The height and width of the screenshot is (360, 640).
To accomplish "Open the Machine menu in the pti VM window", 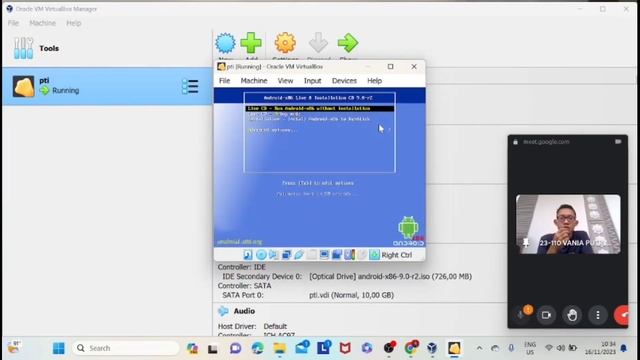I will (x=254, y=81).
